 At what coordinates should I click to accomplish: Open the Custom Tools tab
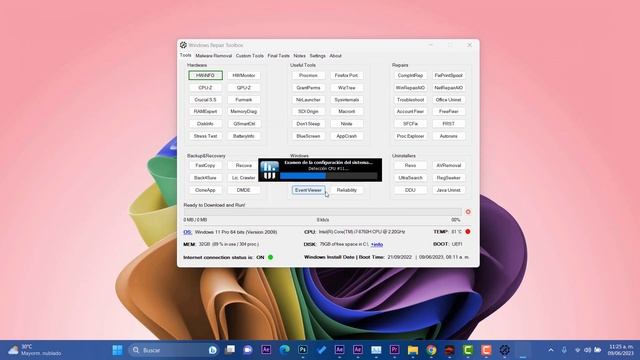pyautogui.click(x=250, y=56)
